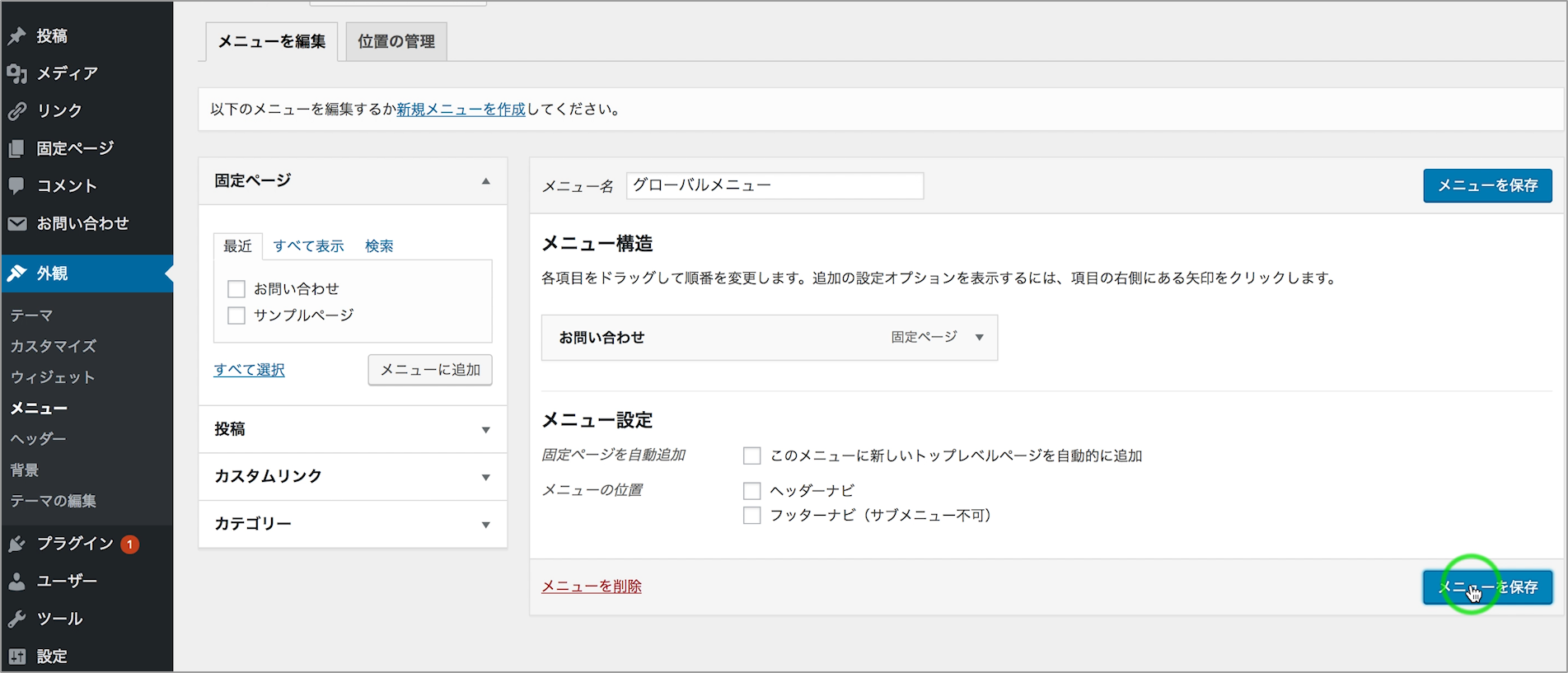The image size is (1568, 673).
Task: Open the ヘッダー submenu item
Action: click(38, 439)
